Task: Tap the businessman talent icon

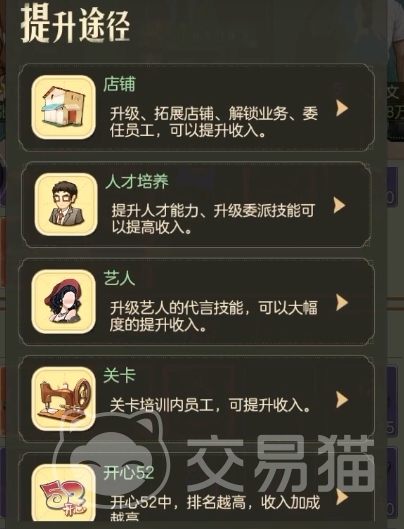Action: pos(66,204)
